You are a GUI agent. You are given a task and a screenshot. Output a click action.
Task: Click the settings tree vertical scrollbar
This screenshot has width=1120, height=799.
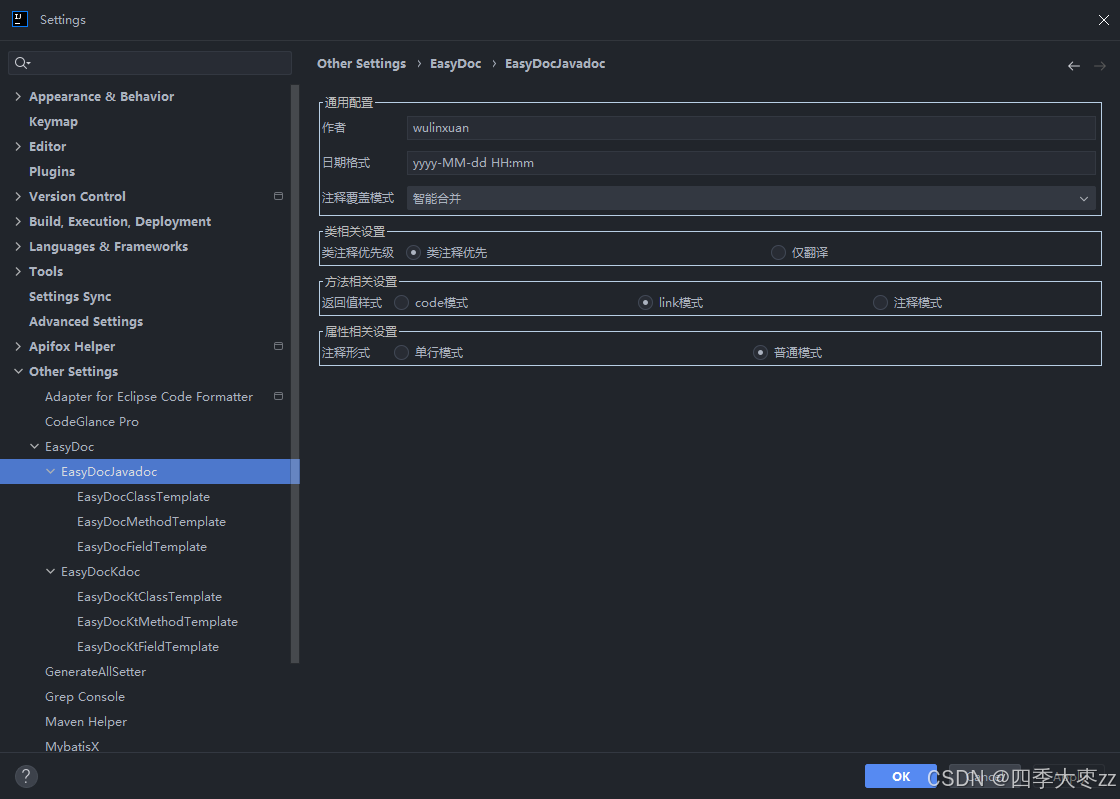[295, 374]
